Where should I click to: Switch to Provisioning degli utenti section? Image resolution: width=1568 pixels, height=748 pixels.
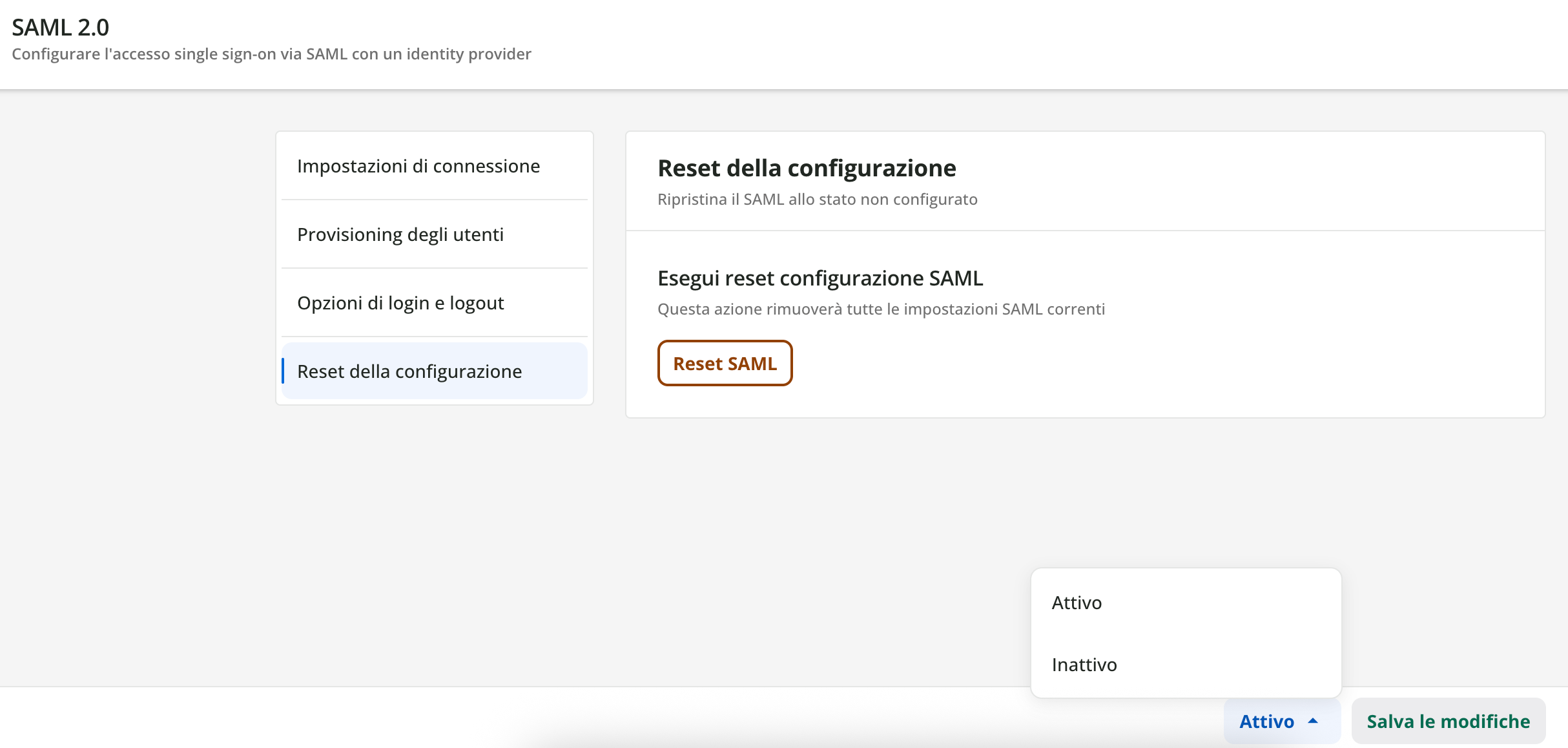click(x=400, y=234)
